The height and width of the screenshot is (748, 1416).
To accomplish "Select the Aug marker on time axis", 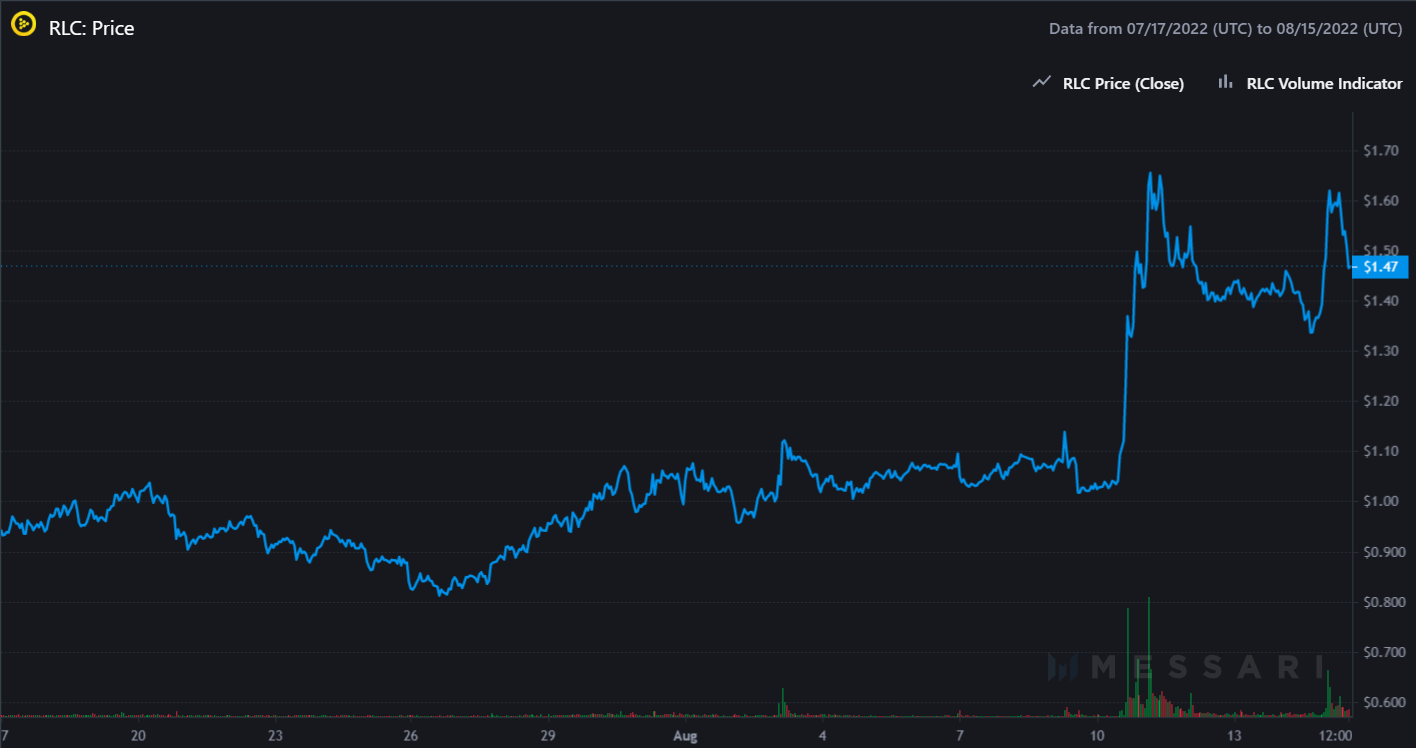I will coord(683,736).
